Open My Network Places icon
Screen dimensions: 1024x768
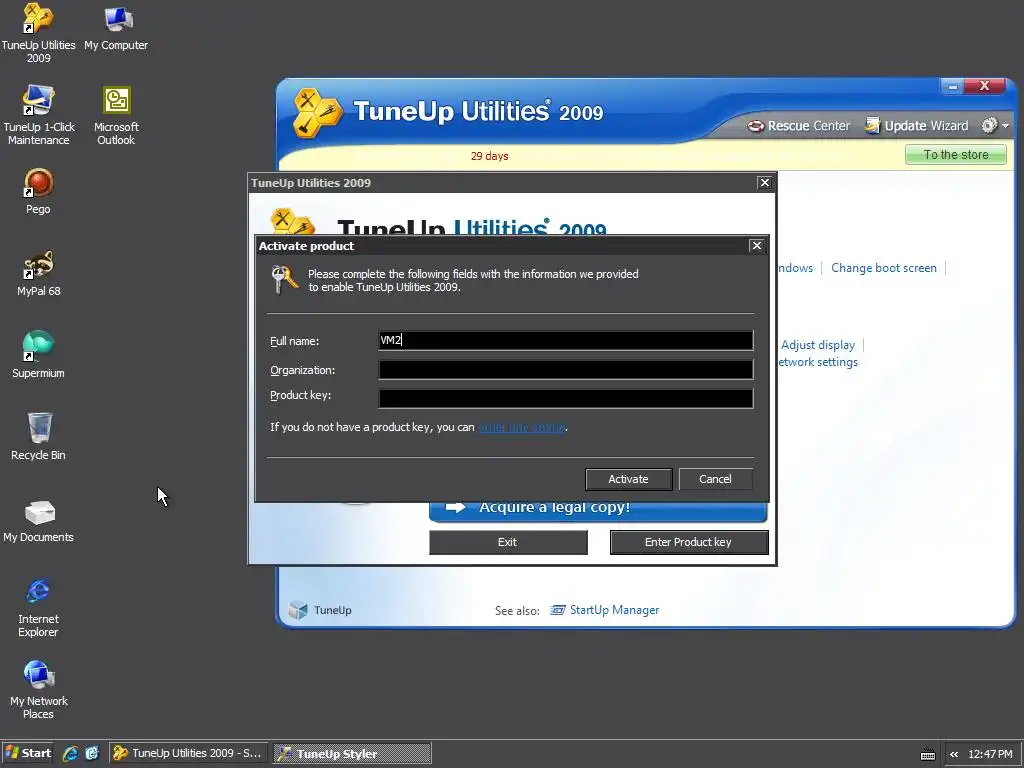click(38, 689)
